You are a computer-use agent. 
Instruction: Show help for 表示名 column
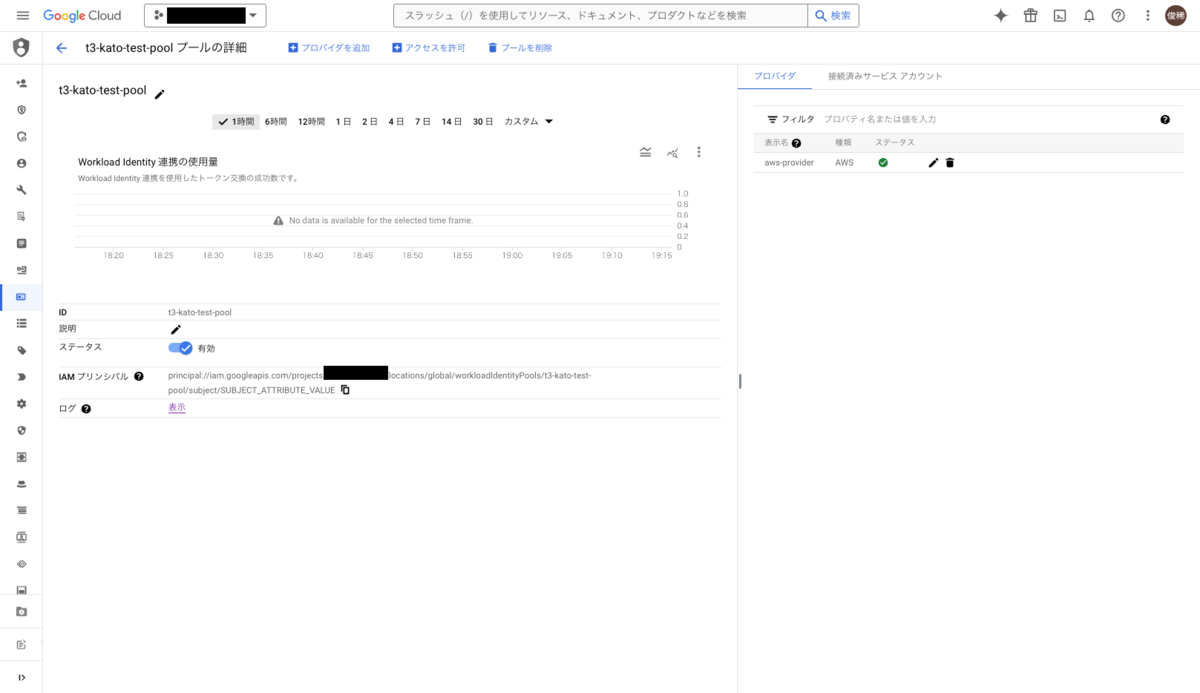pos(797,143)
